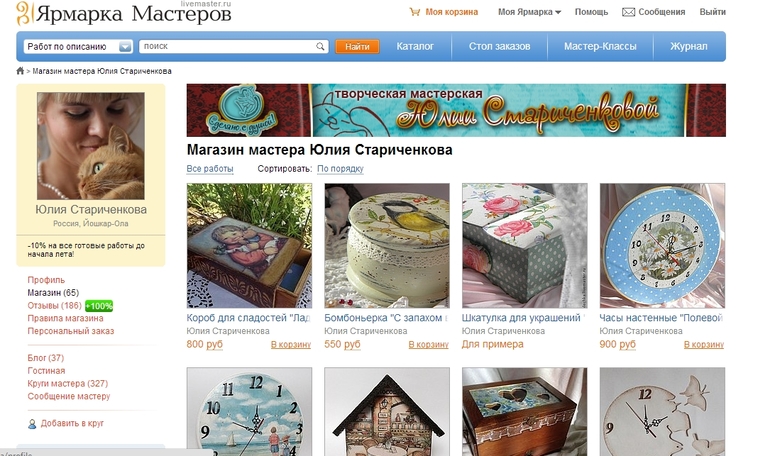Open the Каталог tab in the navigation bar

[415, 47]
